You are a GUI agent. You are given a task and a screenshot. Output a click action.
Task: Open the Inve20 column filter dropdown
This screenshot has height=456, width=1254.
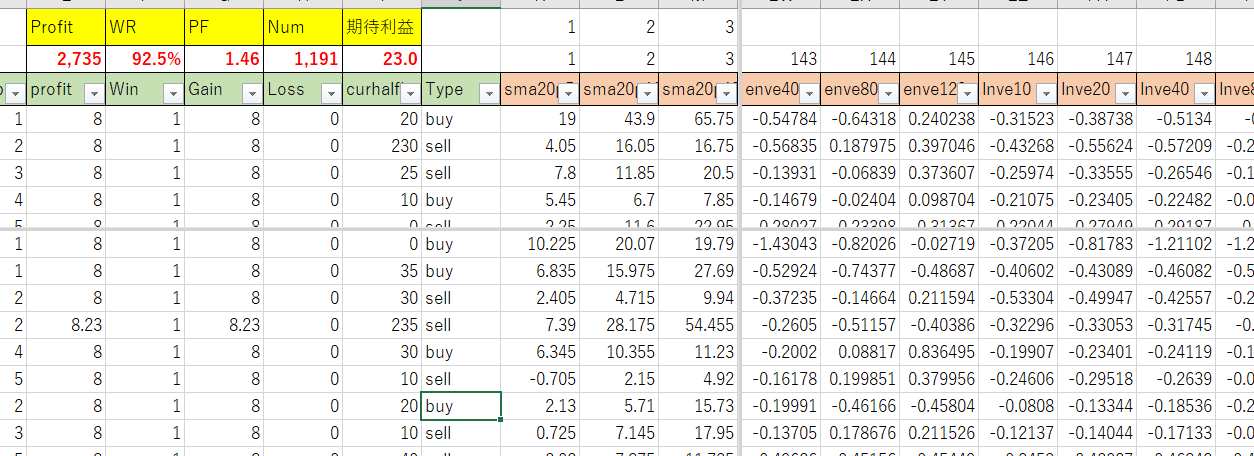1125,92
